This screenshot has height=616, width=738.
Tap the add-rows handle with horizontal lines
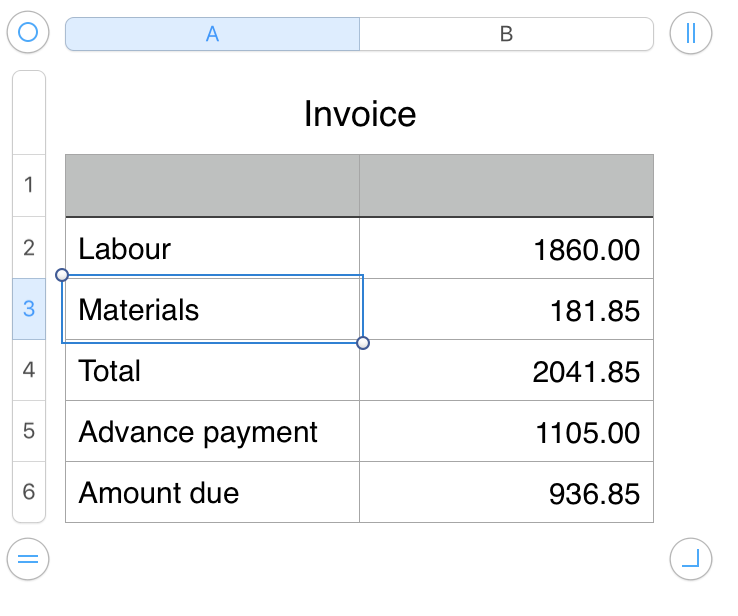tap(28, 559)
